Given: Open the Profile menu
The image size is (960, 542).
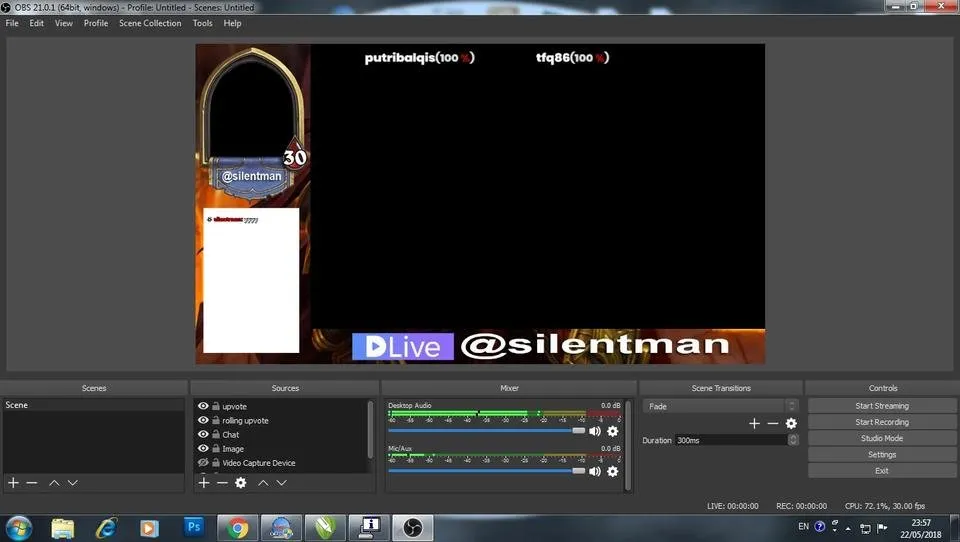Looking at the screenshot, I should [x=96, y=23].
